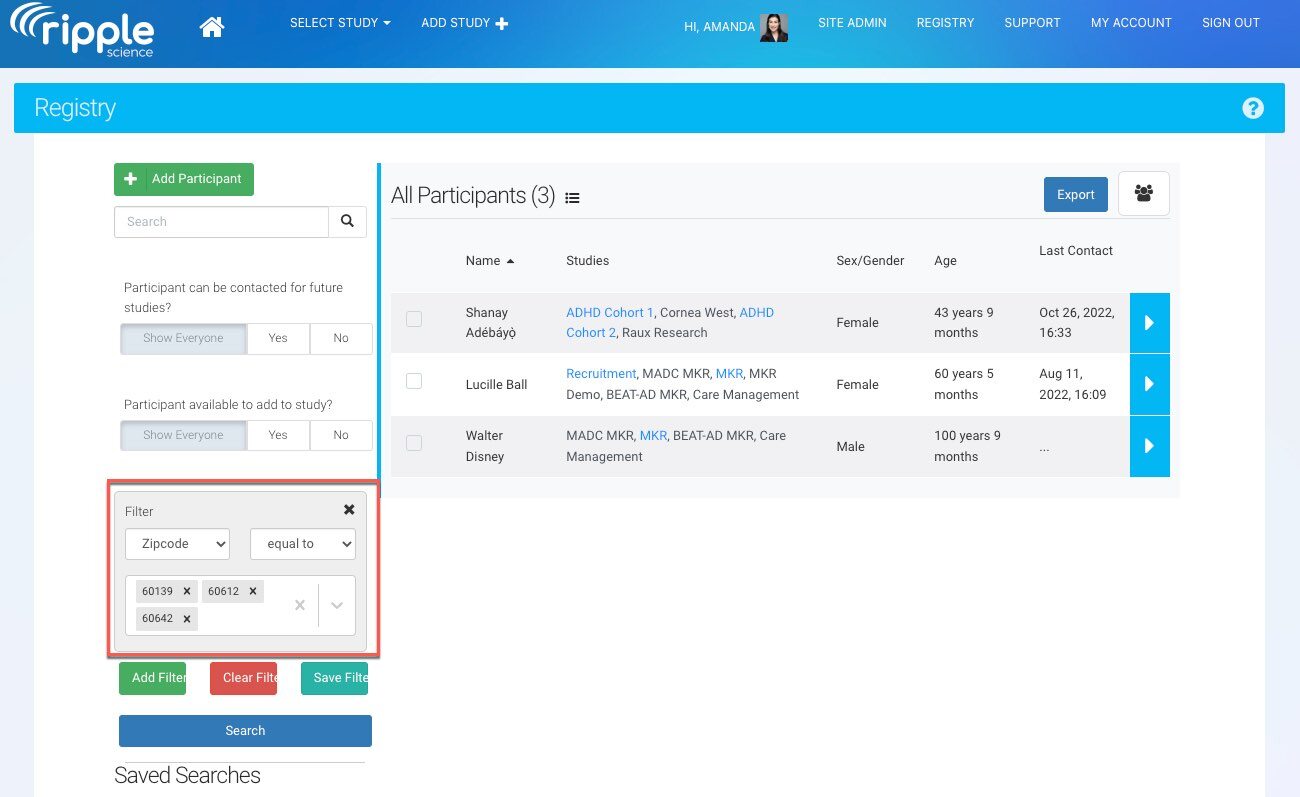1300x797 pixels.
Task: Open the 'equal to' operator dropdown
Action: tap(302, 544)
